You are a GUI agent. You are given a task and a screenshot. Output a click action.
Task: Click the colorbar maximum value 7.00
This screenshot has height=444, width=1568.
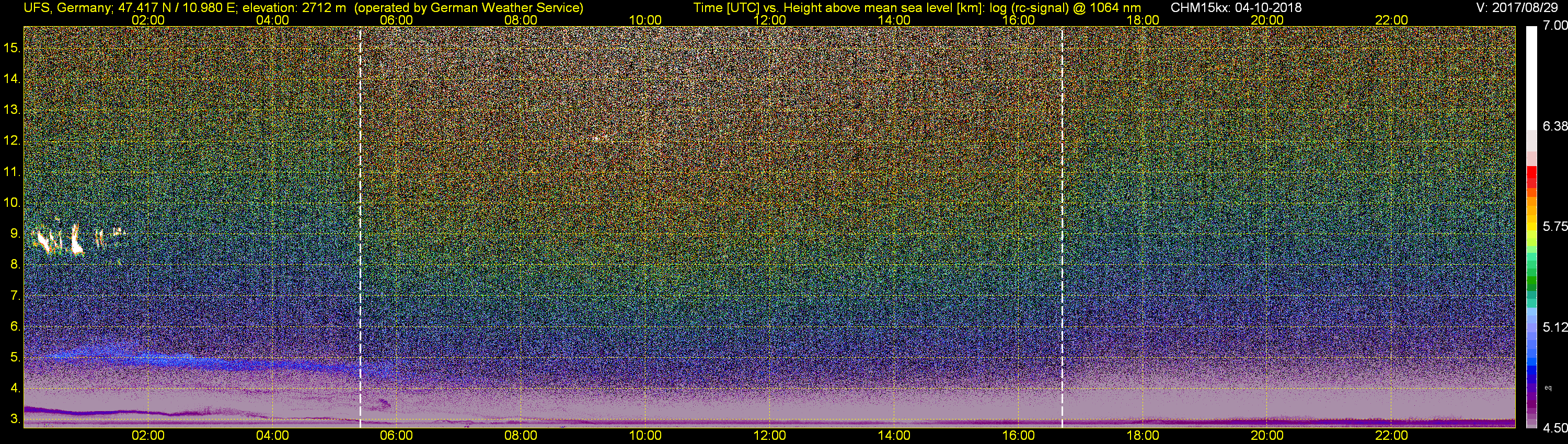(1555, 26)
